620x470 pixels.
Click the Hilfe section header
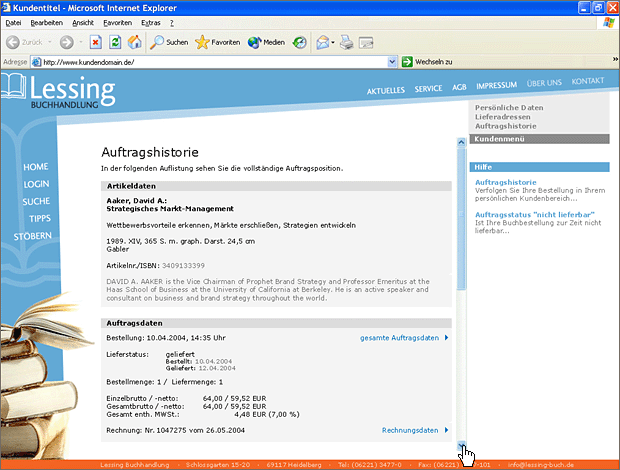tap(539, 167)
